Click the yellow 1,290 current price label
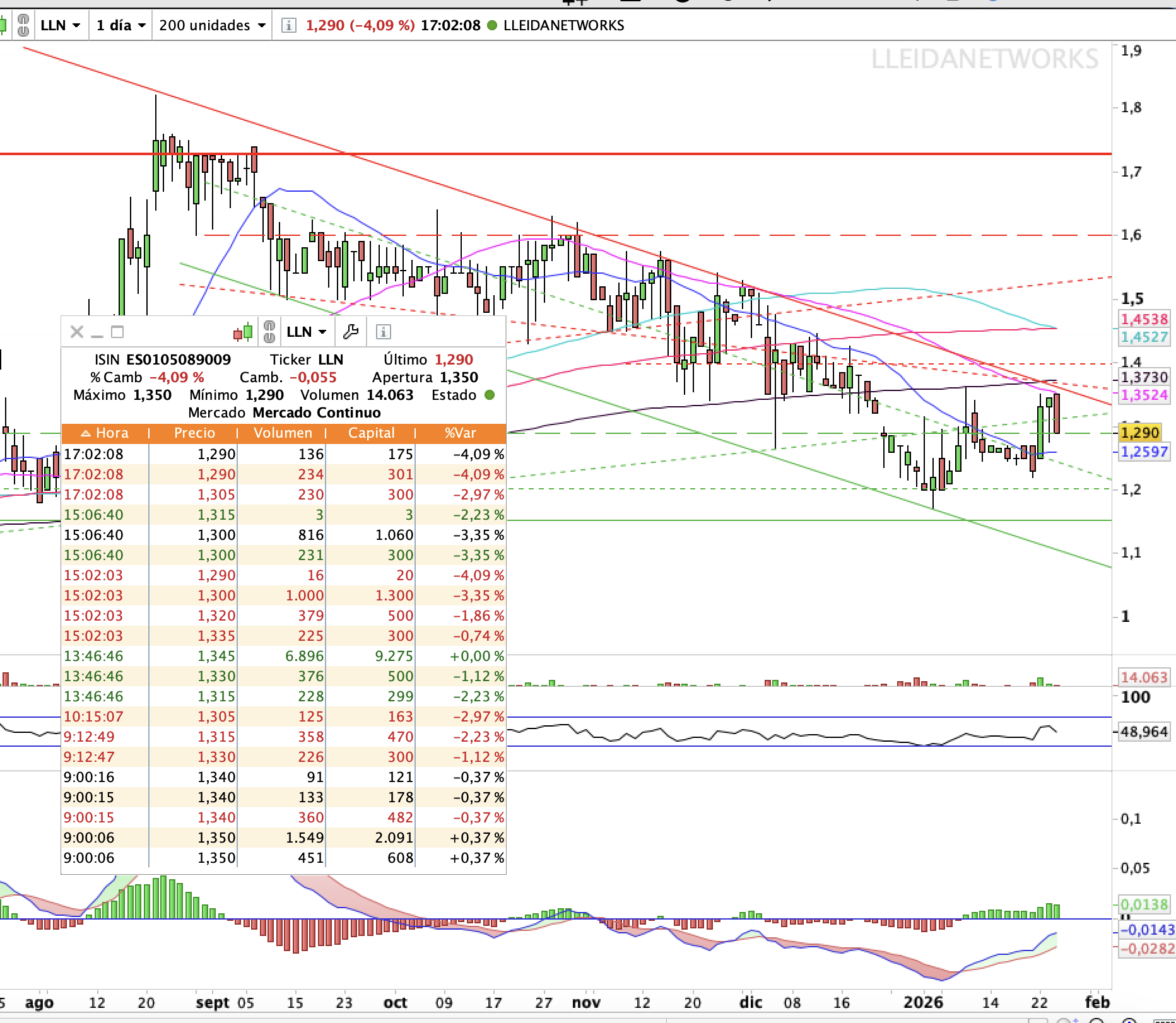The width and height of the screenshot is (1176, 1023). point(1139,433)
